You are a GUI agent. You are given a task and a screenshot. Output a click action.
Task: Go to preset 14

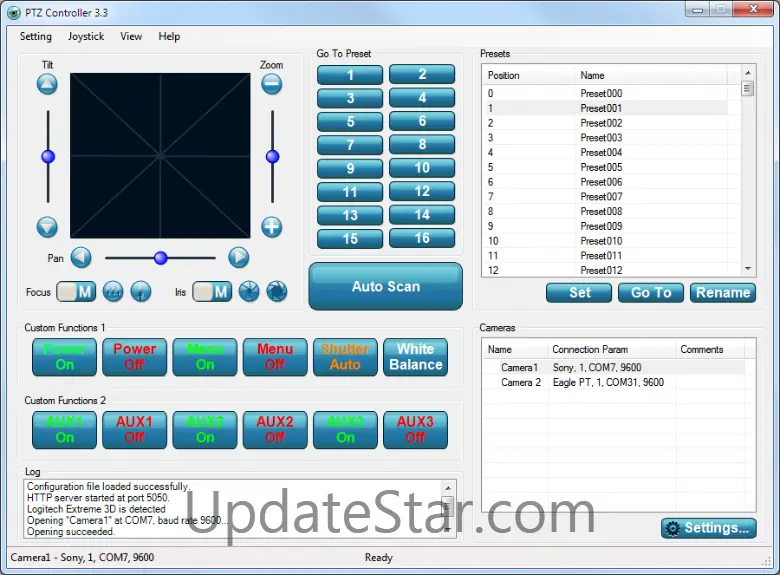point(422,214)
